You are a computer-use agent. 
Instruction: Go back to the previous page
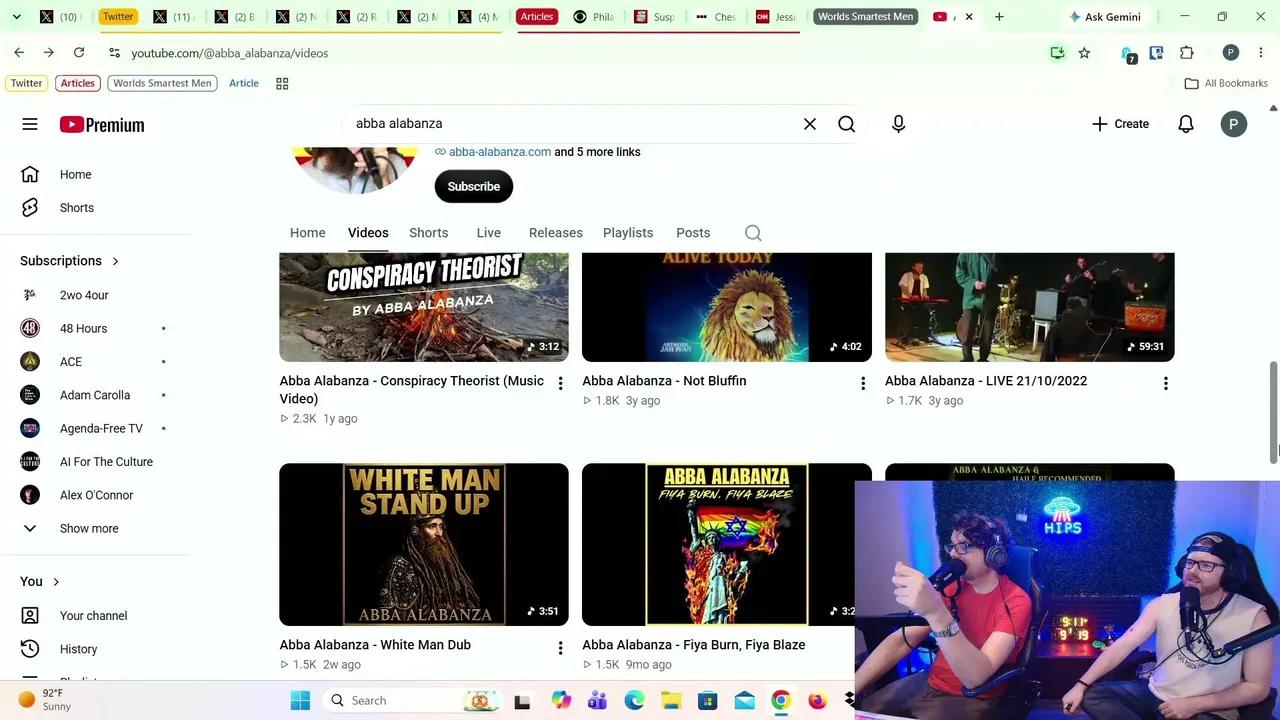coord(19,53)
